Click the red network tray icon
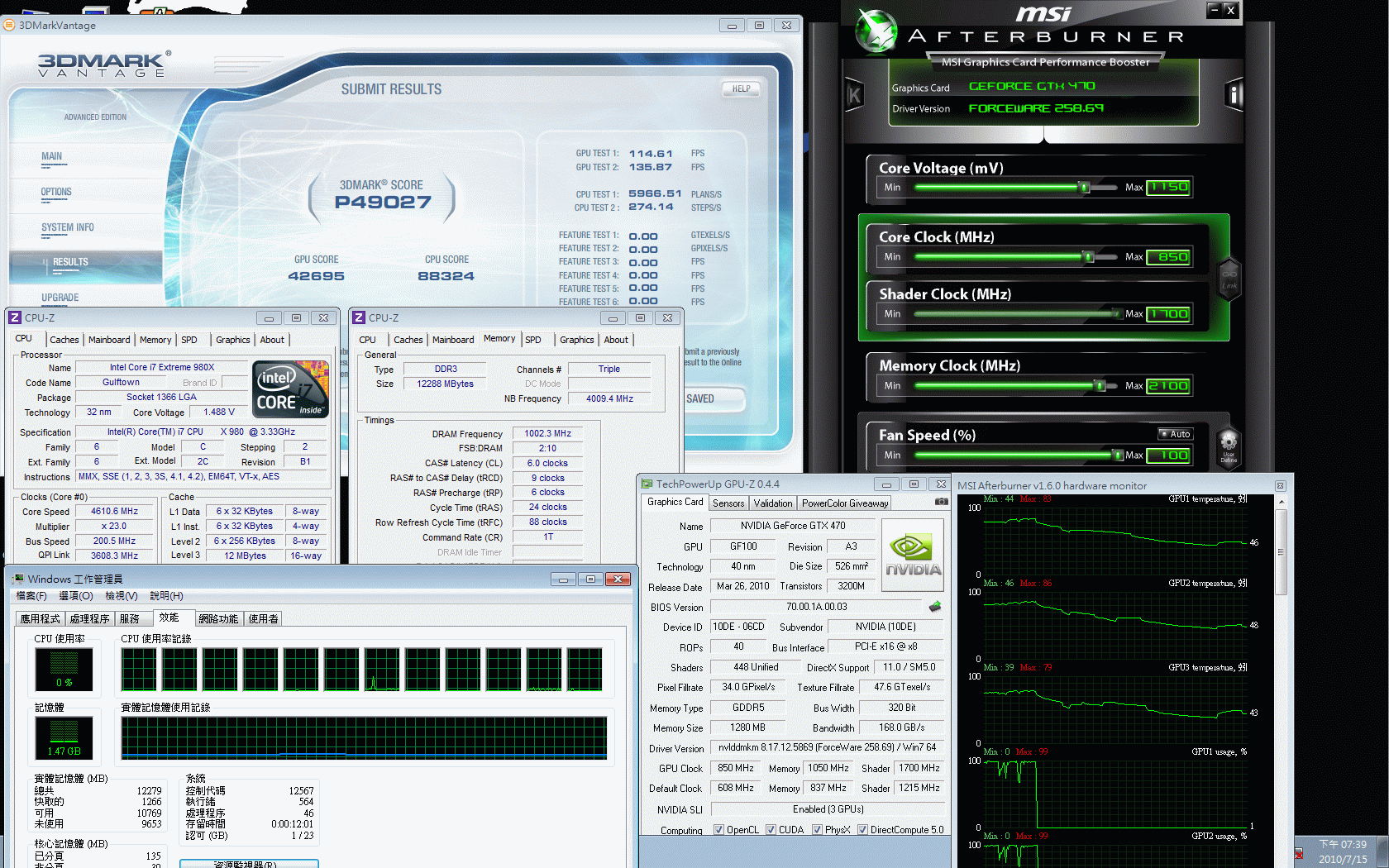Image resolution: width=1389 pixels, height=868 pixels. (1298, 853)
